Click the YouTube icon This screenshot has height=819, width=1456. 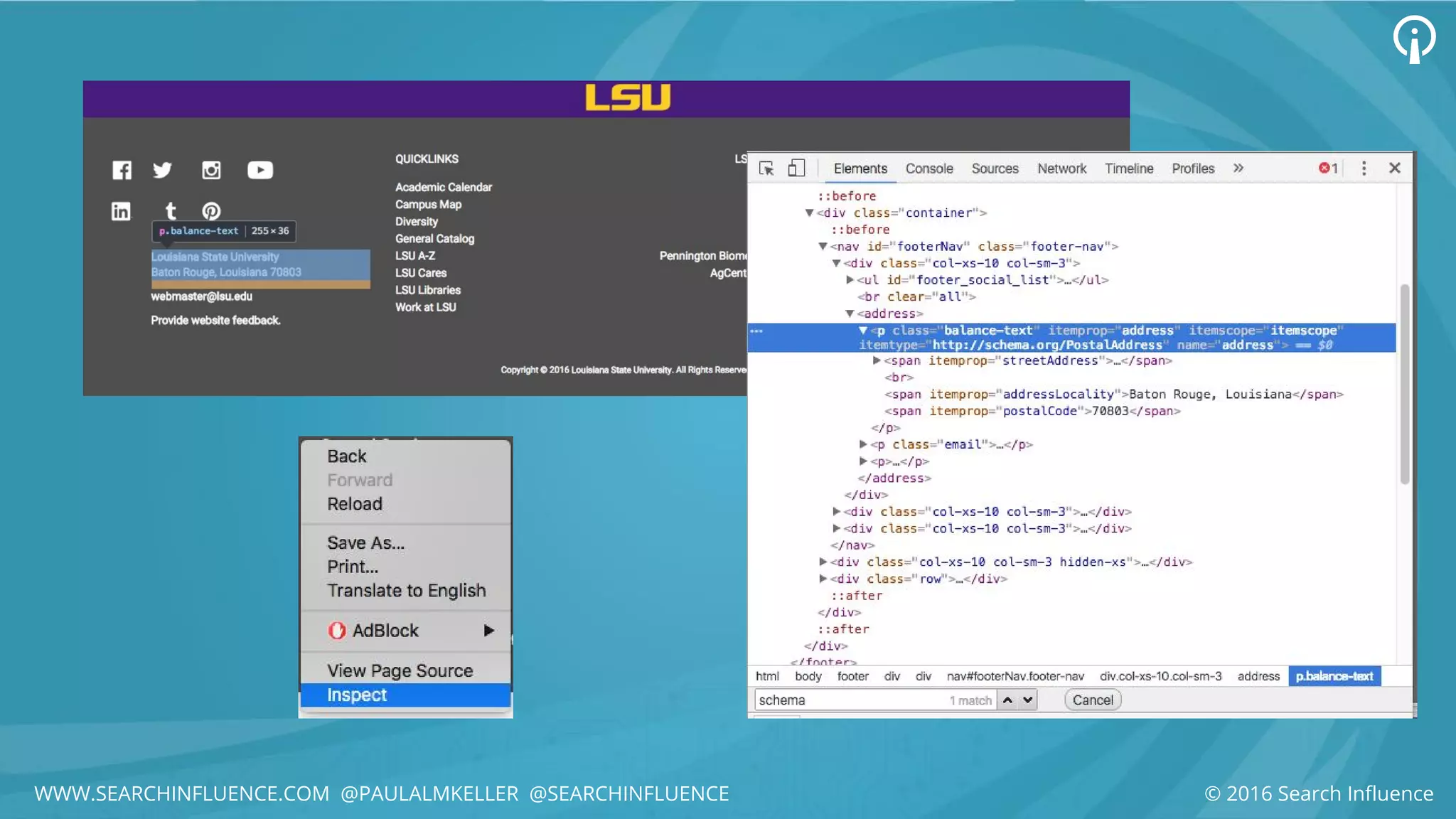259,171
